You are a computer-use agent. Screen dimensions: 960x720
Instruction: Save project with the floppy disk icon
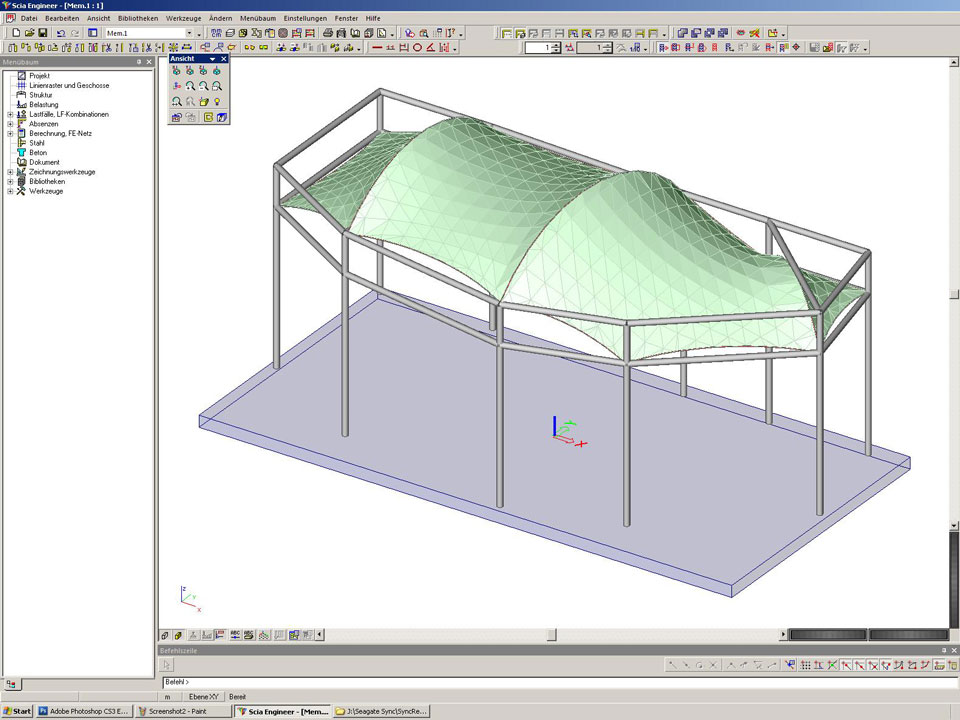42,33
